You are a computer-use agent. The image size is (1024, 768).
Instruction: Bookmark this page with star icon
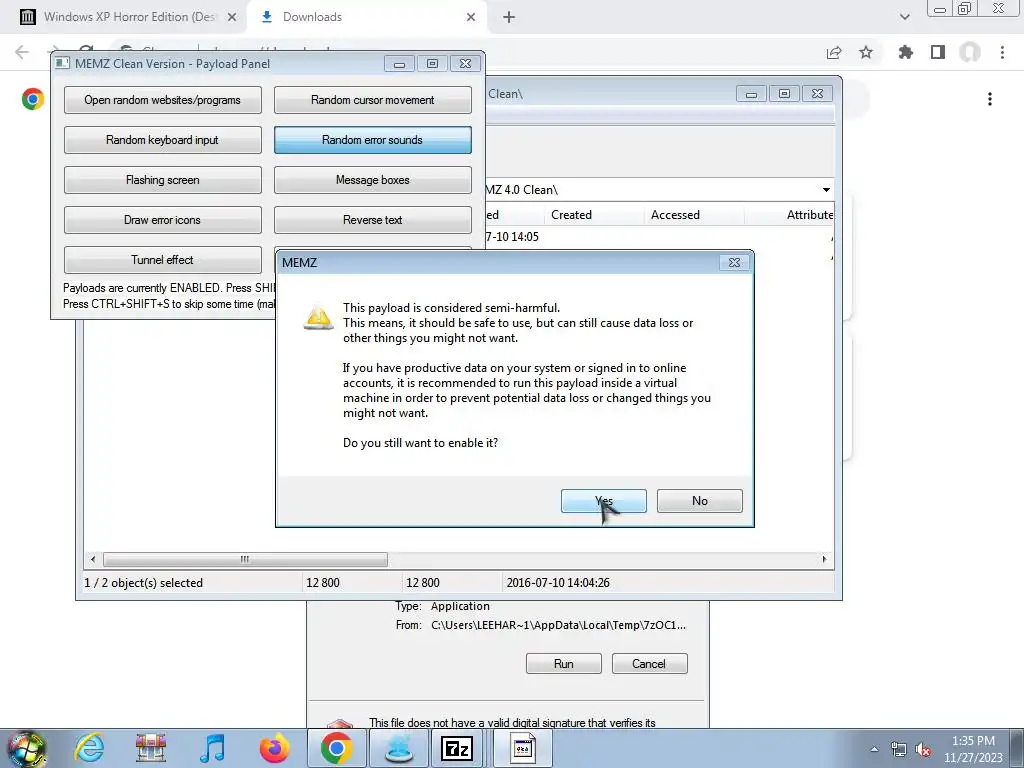click(866, 52)
